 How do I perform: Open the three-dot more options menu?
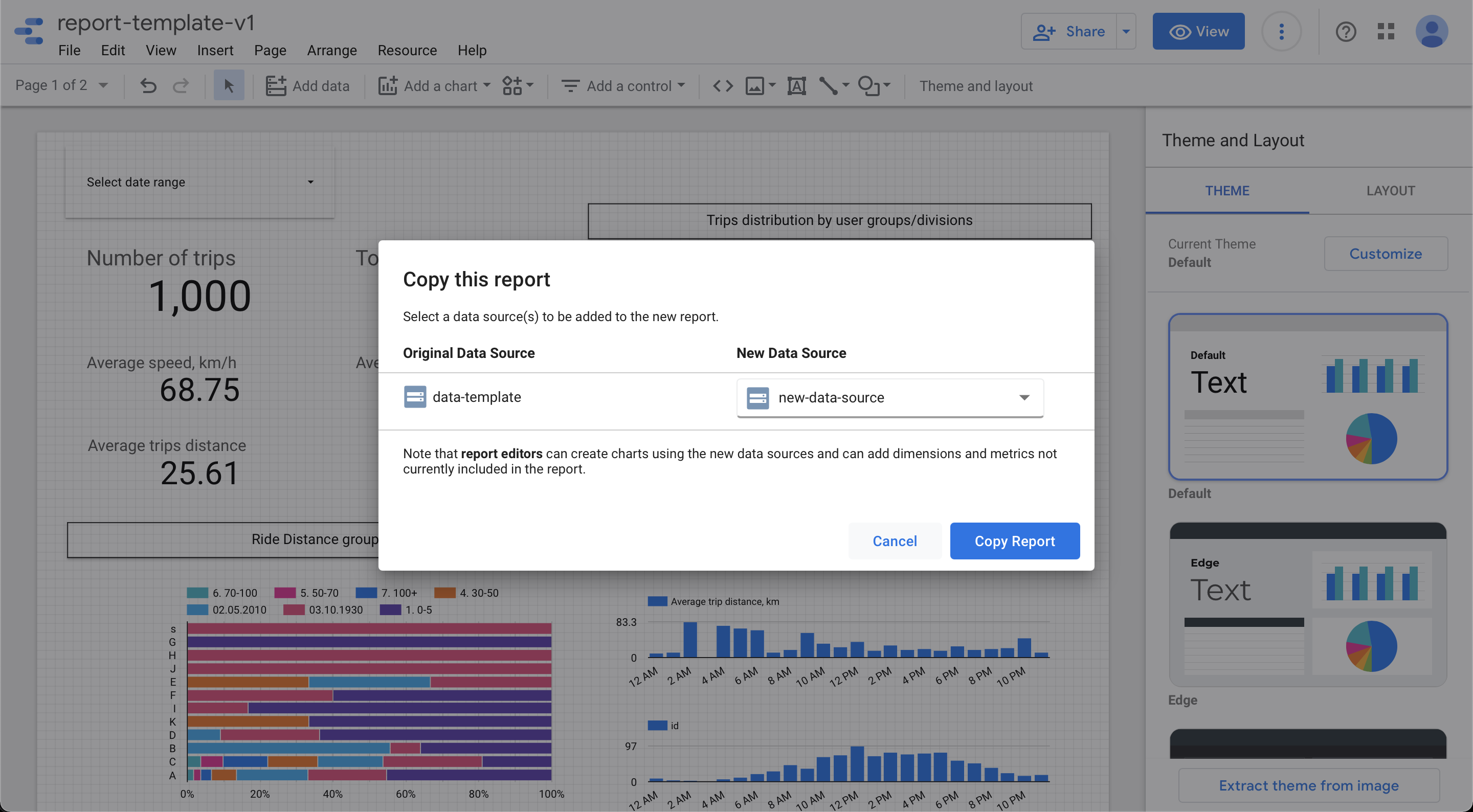pos(1281,32)
